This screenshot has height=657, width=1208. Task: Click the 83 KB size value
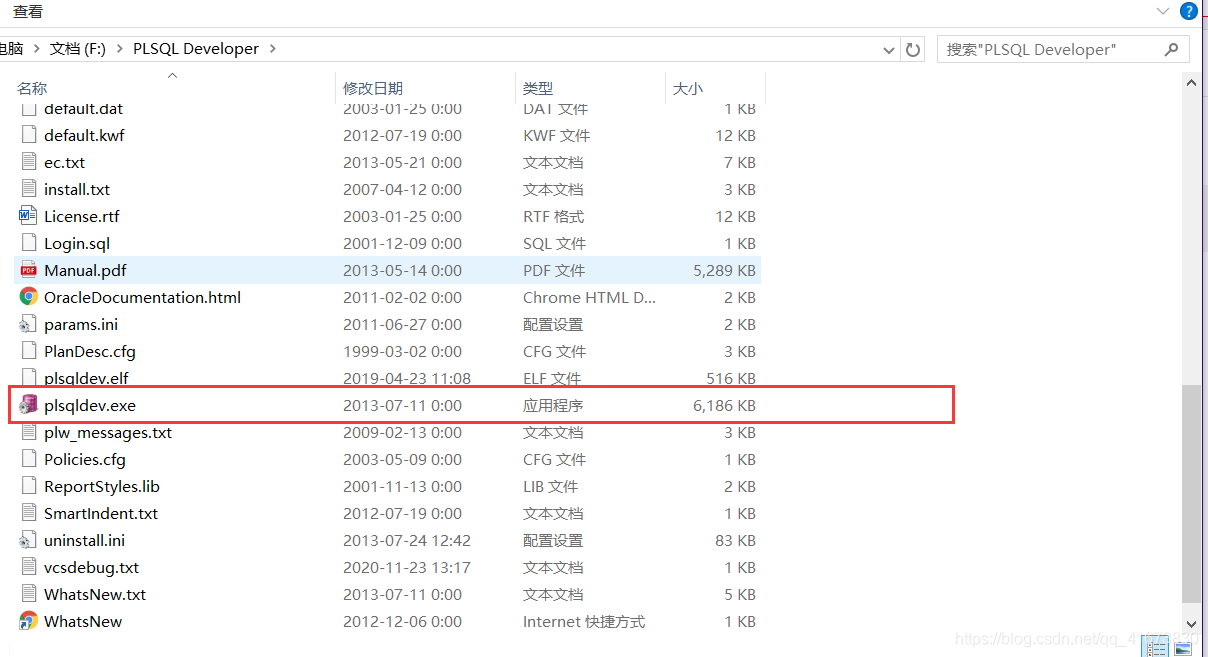734,540
